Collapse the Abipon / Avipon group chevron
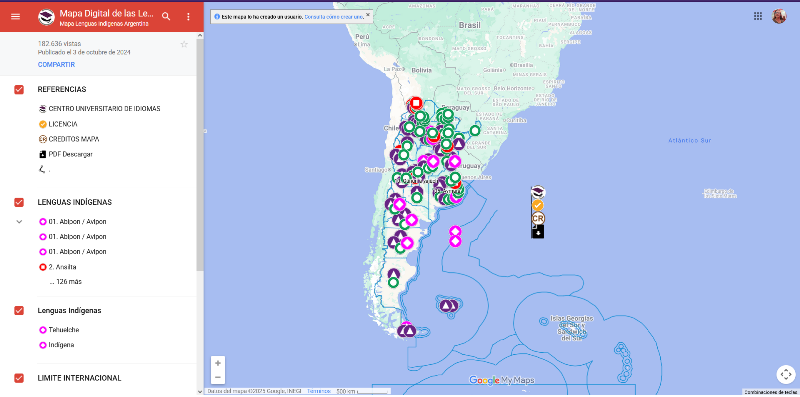The width and height of the screenshot is (800, 397). pyautogui.click(x=19, y=222)
